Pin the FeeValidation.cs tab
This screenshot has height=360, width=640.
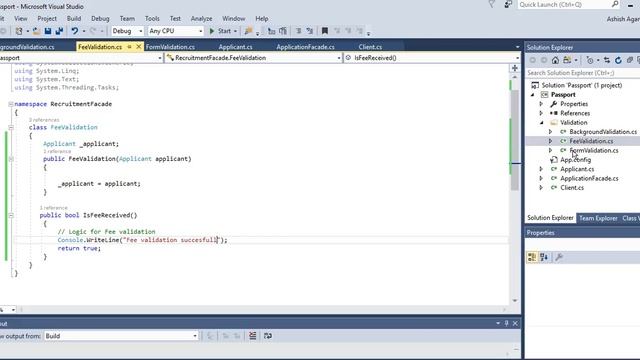(129, 47)
